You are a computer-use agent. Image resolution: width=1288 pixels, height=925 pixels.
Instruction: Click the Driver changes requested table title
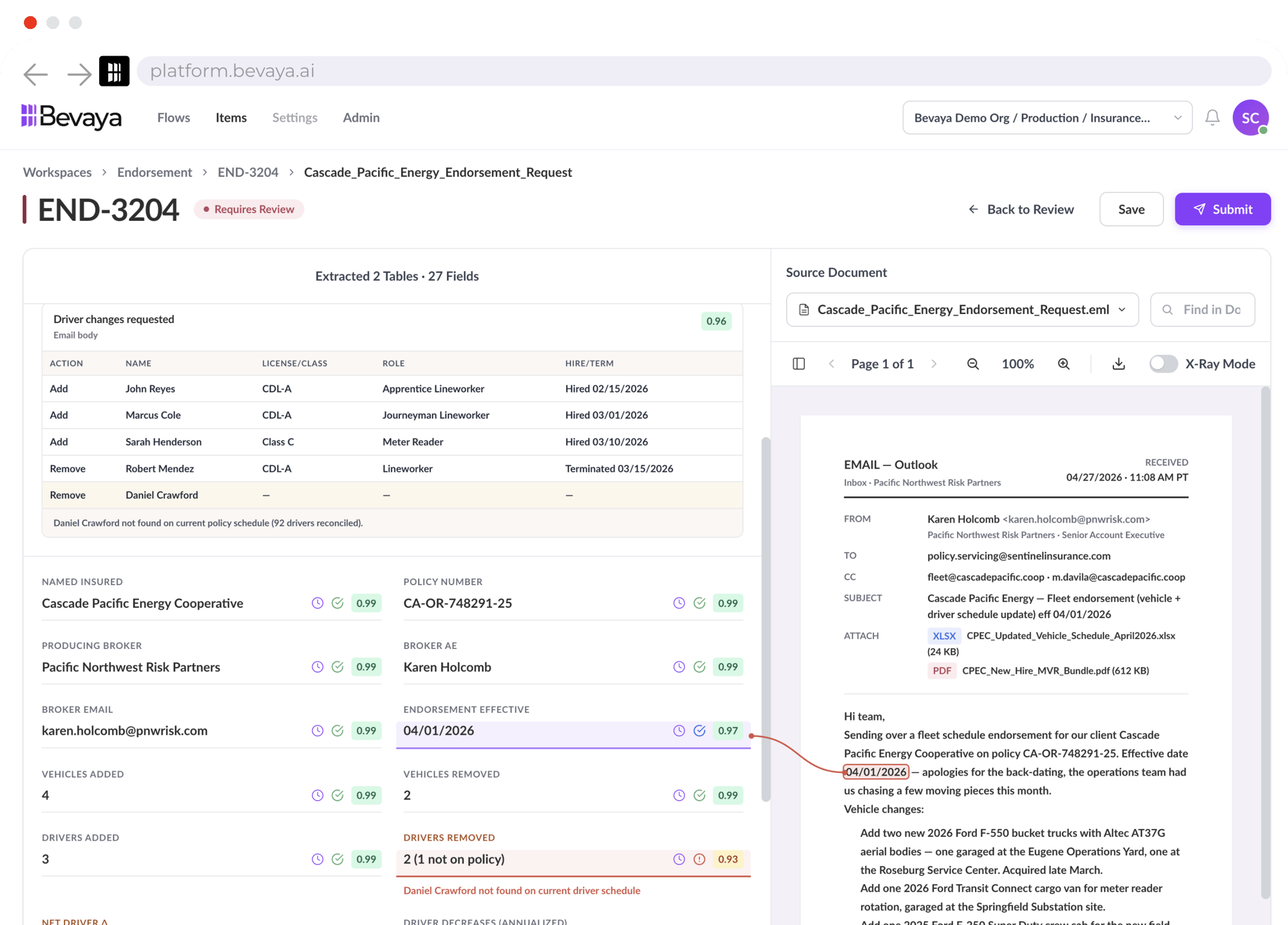114,319
